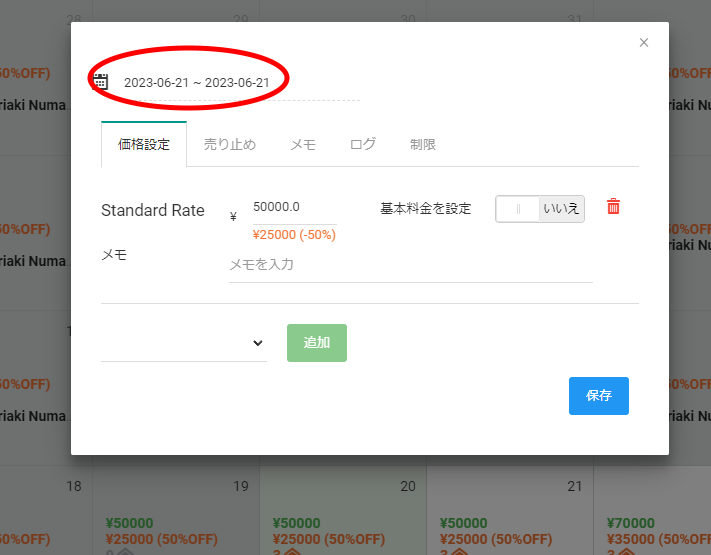This screenshot has width=711, height=555.
Task: Select the day 19 calendar cell
Action: tap(176, 510)
